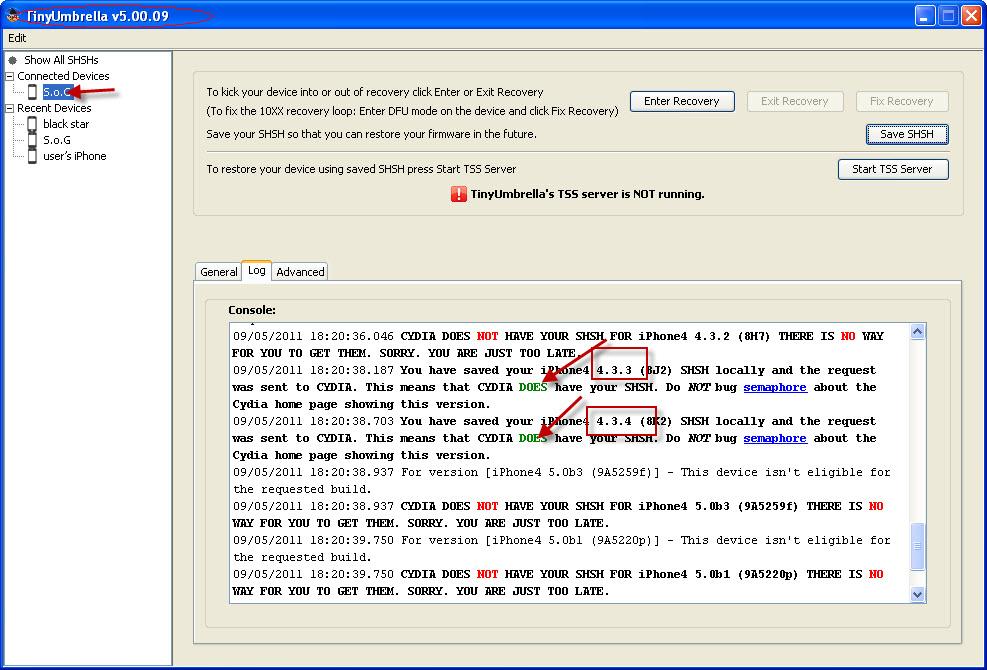
Task: Open the semaphore link in the 4.3.3 entry
Action: (x=775, y=387)
